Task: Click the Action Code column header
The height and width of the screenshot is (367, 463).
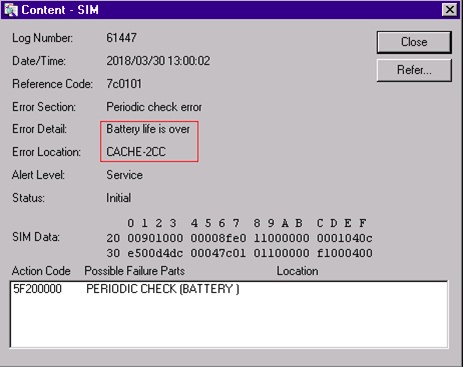Action: 41,271
